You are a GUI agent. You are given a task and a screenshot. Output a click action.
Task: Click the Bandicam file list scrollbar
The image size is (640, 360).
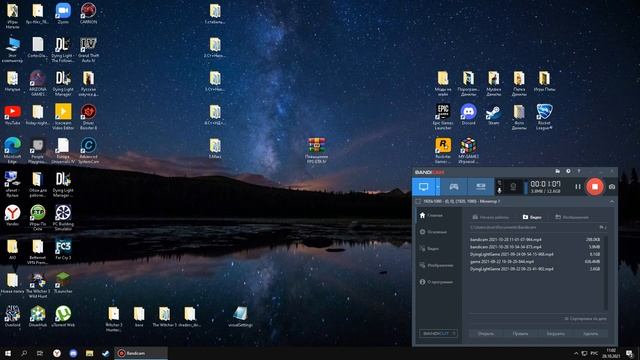click(605, 273)
